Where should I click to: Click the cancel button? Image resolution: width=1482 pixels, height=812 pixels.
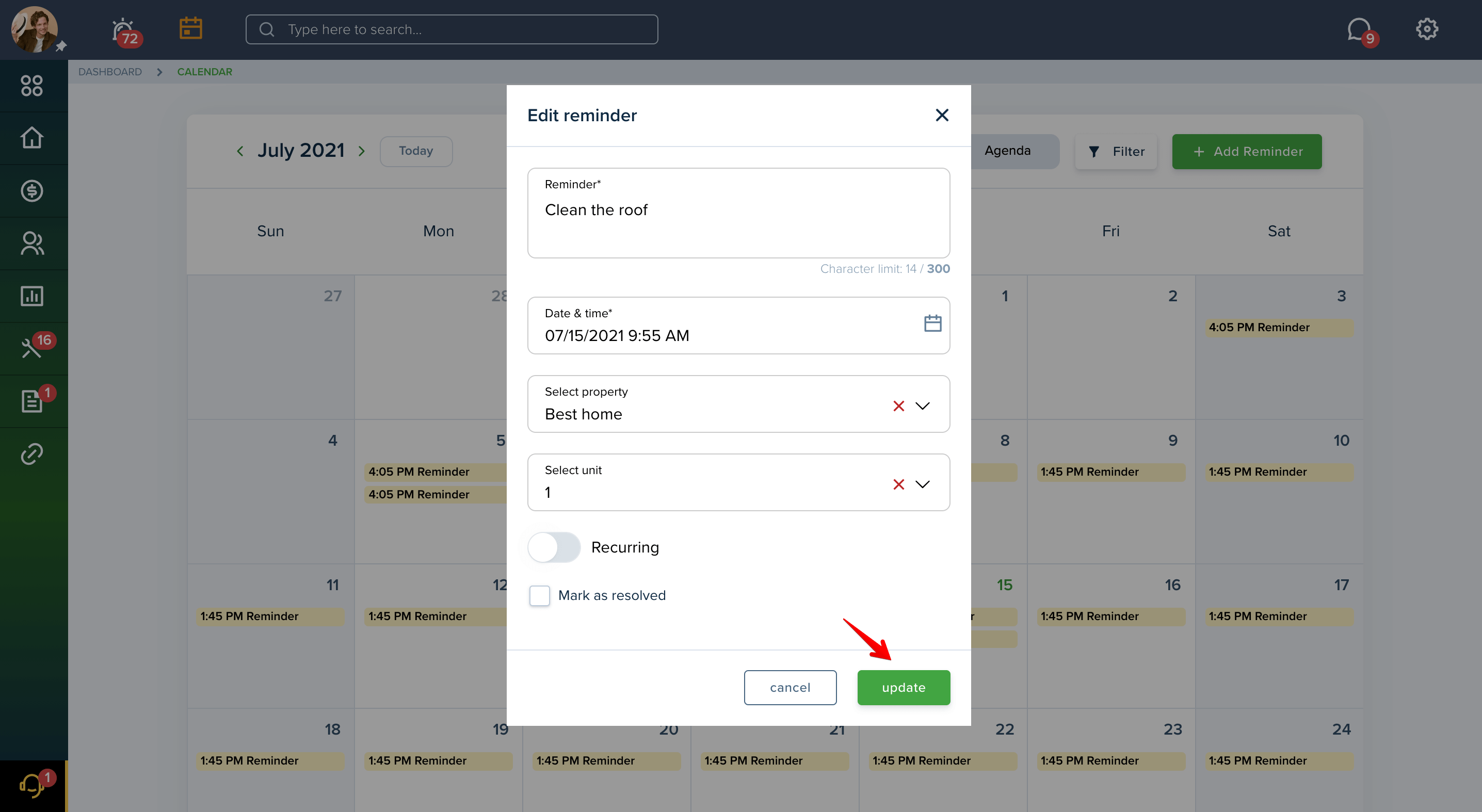coord(790,688)
